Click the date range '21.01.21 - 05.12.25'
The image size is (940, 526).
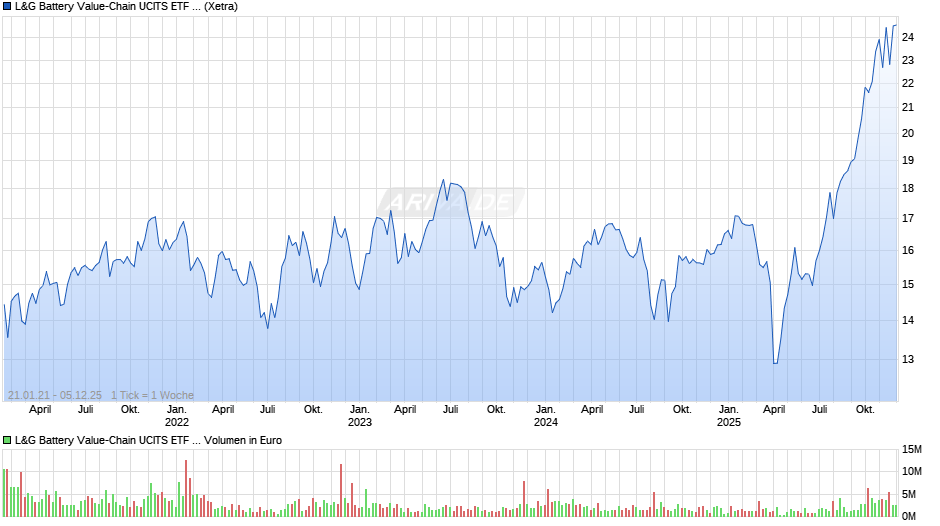(x=55, y=395)
